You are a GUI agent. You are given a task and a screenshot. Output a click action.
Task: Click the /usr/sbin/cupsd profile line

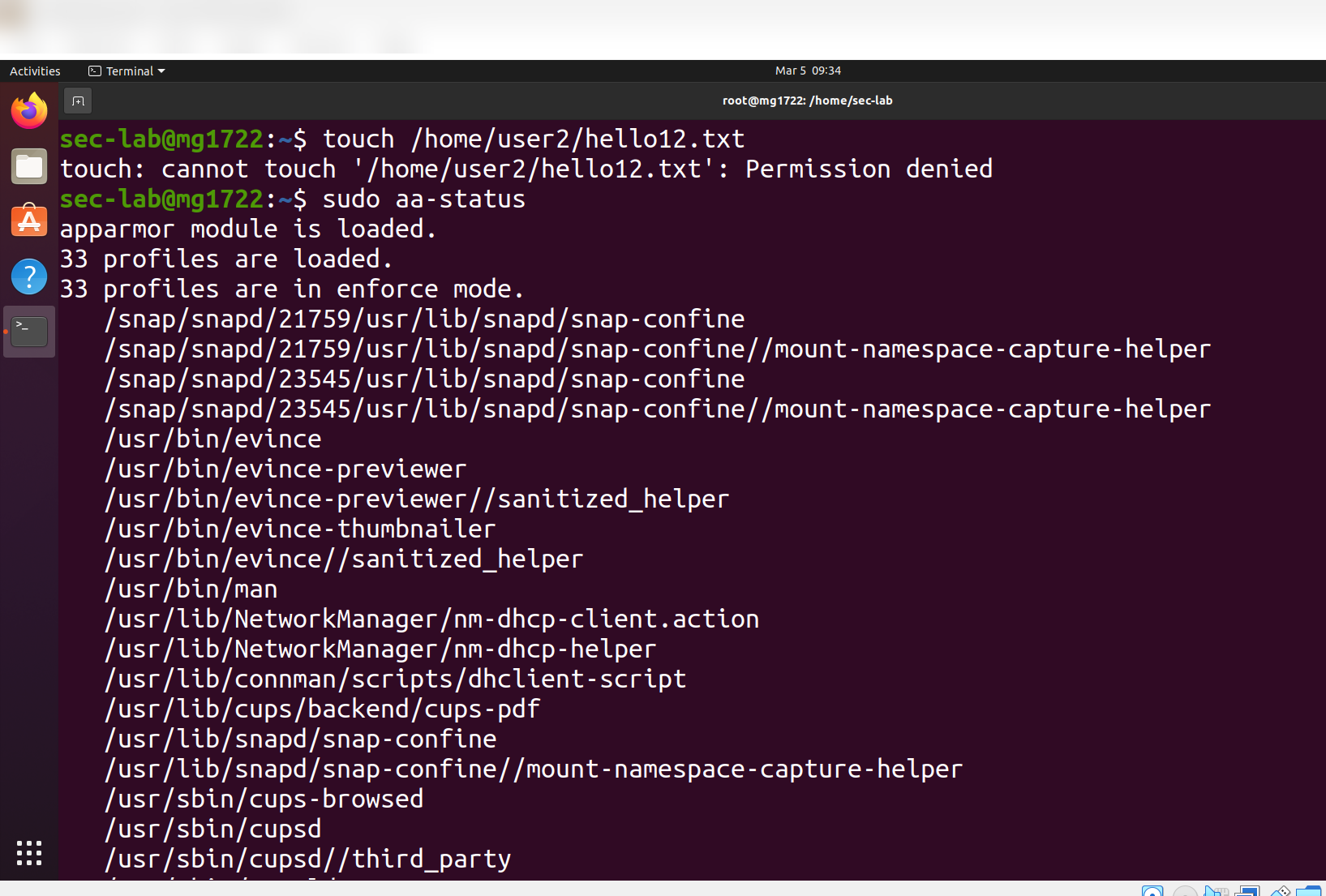coord(213,829)
